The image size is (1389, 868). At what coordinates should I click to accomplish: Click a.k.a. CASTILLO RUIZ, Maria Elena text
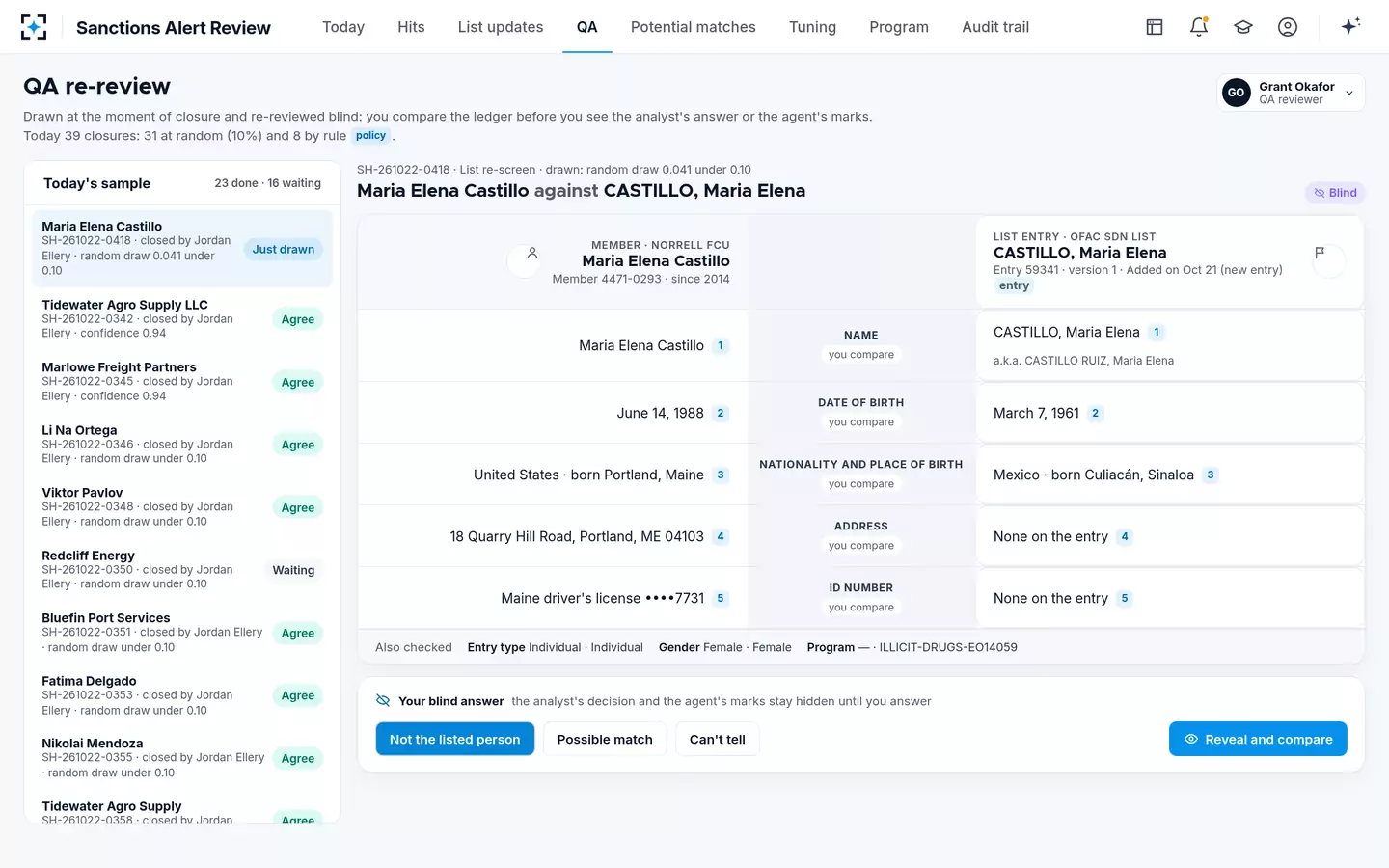pyautogui.click(x=1083, y=361)
